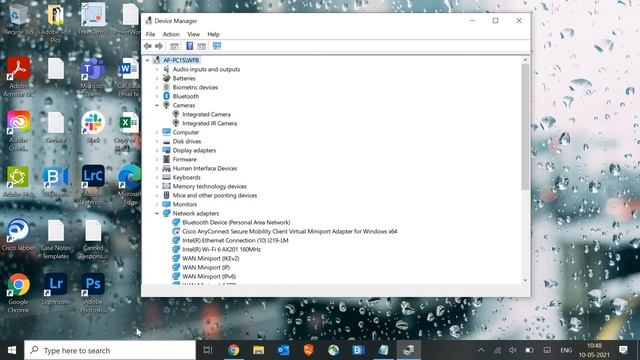The height and width of the screenshot is (360, 640).
Task: Click the scroll down arrow in device list
Action: coord(525,280)
